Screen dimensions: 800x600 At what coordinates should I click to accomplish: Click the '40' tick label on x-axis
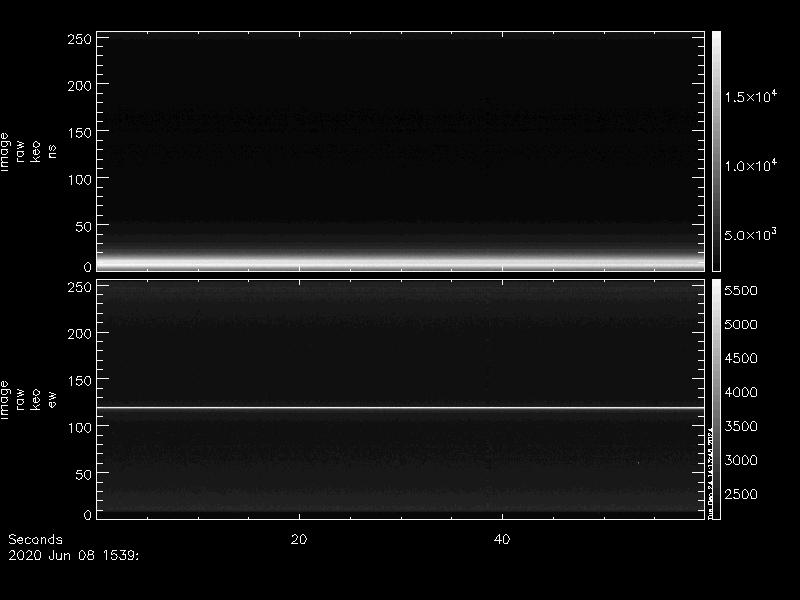[x=502, y=539]
